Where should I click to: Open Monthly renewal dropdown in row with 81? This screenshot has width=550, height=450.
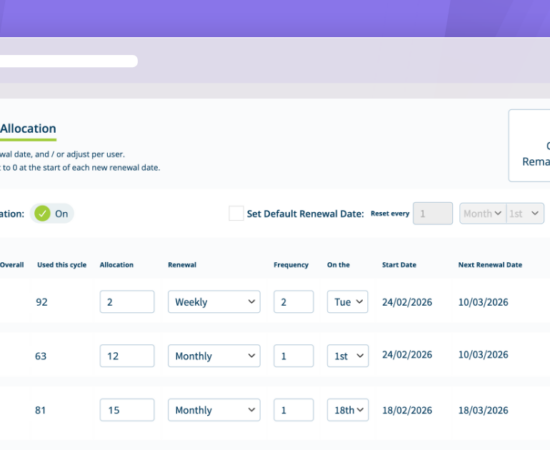coord(214,410)
